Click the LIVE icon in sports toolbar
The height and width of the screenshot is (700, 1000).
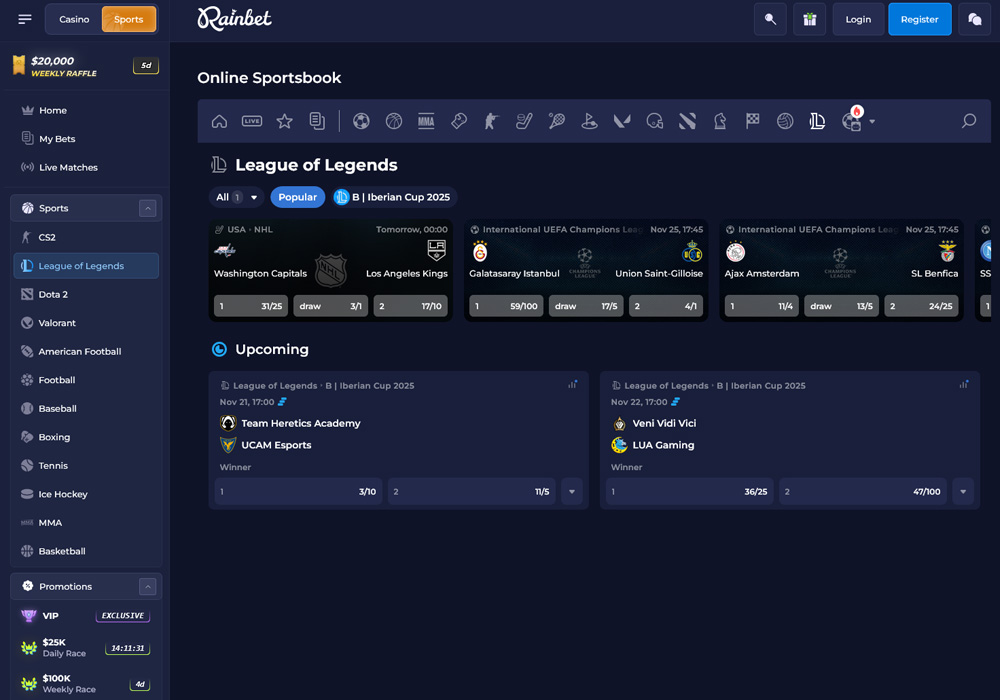pos(252,121)
